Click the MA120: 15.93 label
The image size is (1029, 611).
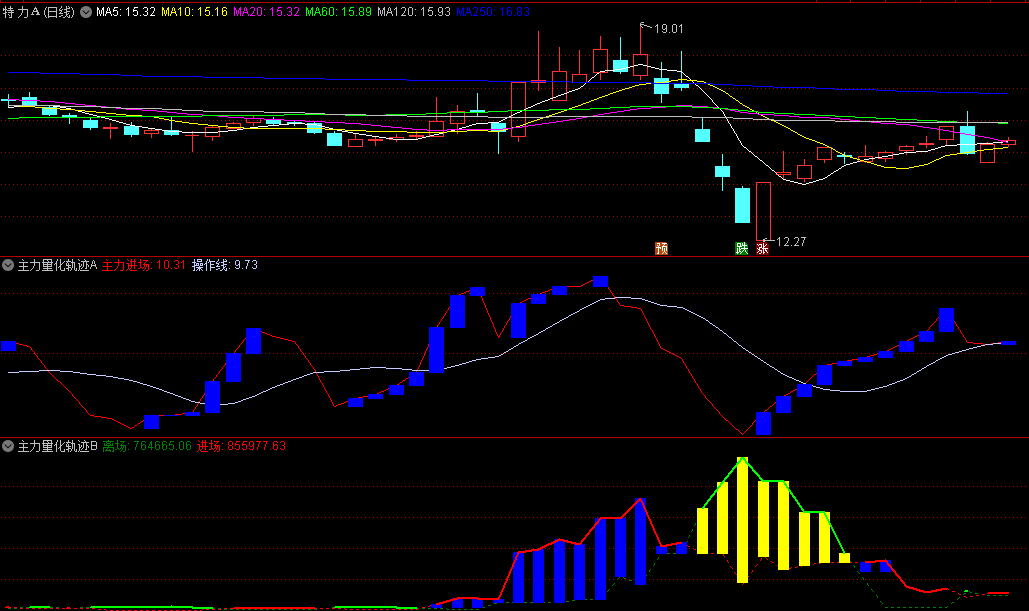coord(413,12)
